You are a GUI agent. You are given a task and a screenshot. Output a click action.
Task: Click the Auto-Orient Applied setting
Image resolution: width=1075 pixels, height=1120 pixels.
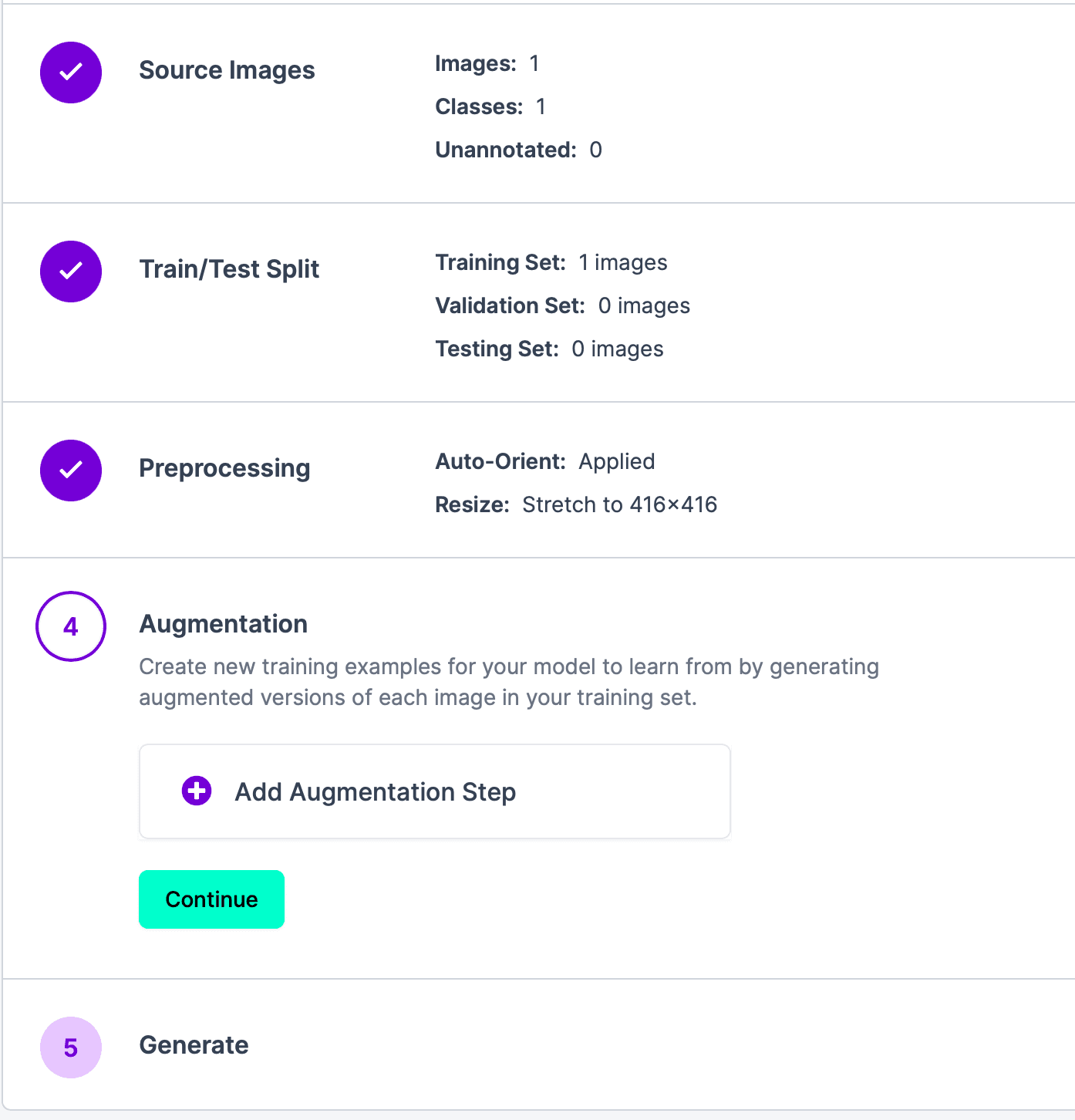[x=545, y=461]
